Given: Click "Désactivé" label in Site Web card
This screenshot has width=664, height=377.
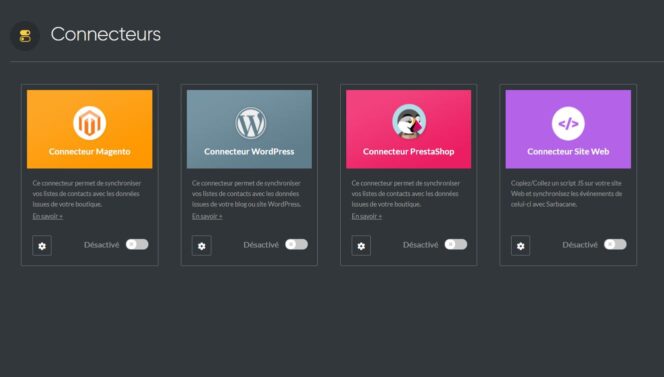Looking at the screenshot, I should pyautogui.click(x=580, y=245).
